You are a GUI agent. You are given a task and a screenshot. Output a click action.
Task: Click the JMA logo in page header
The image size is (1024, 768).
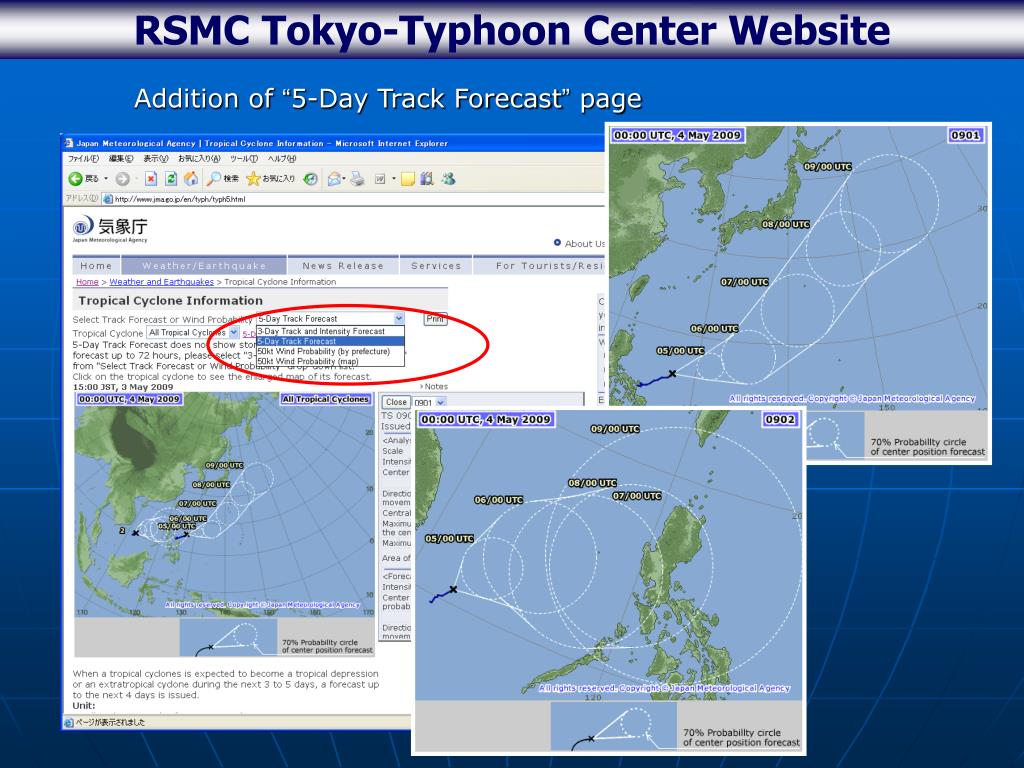click(110, 229)
